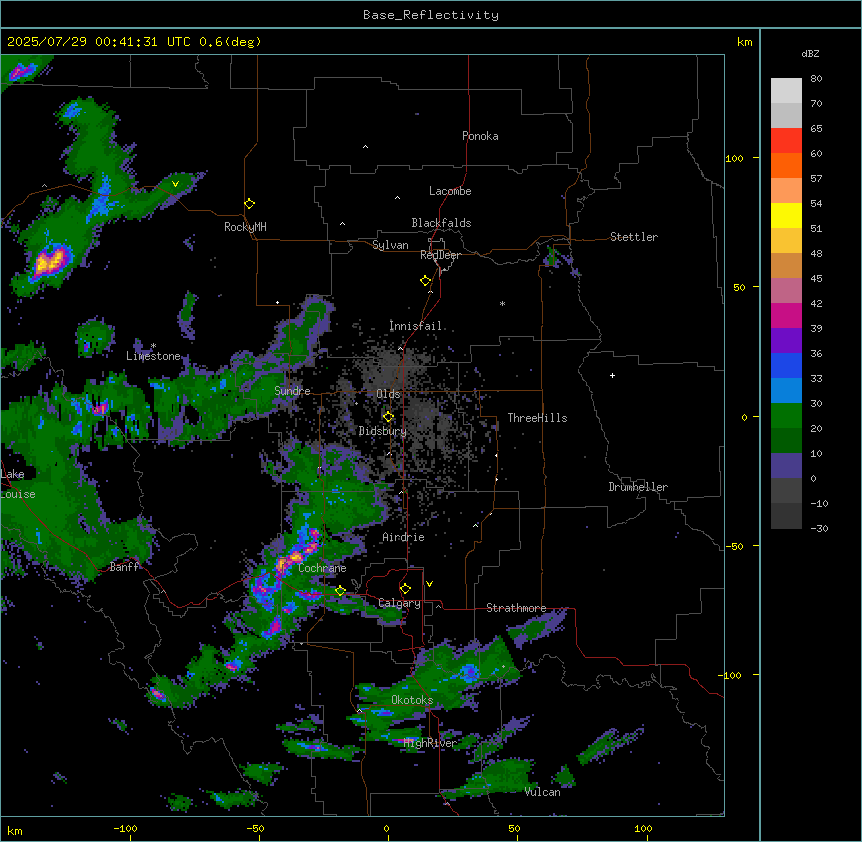
Task: Click the yellow diamond marker south of RedDeer
Action: click(x=425, y=281)
